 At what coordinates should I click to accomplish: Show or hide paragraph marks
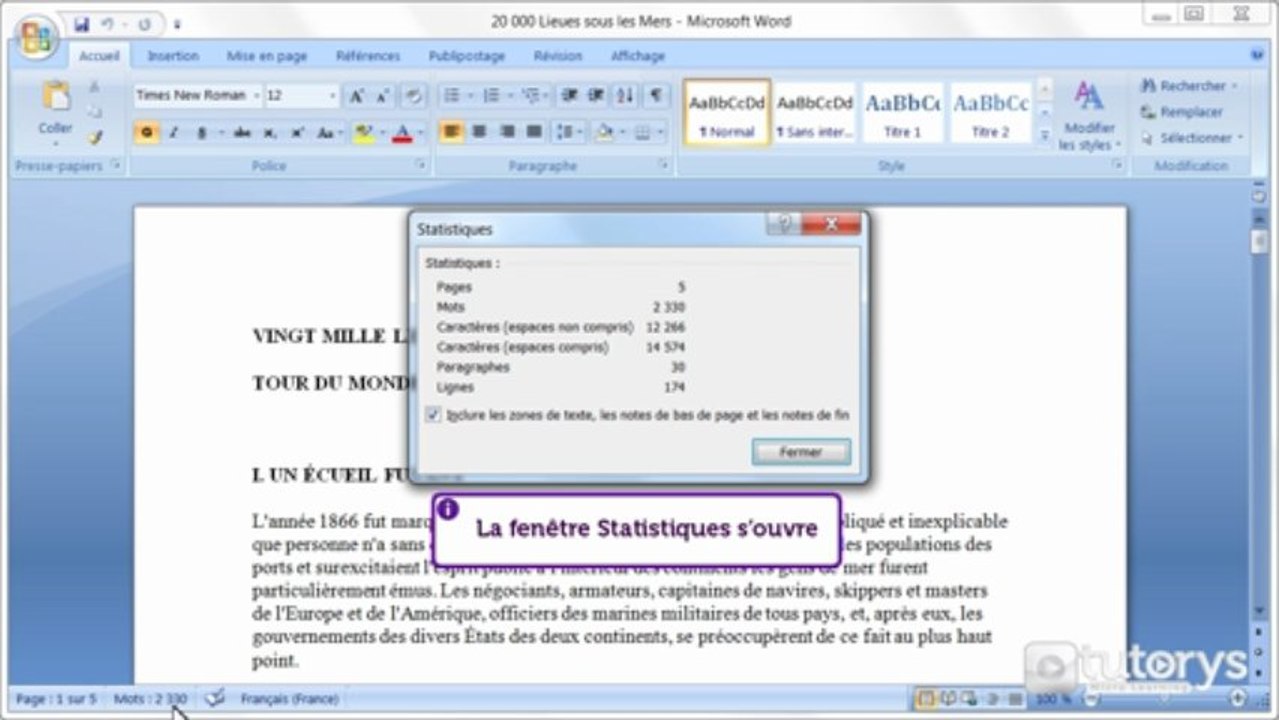coord(655,96)
